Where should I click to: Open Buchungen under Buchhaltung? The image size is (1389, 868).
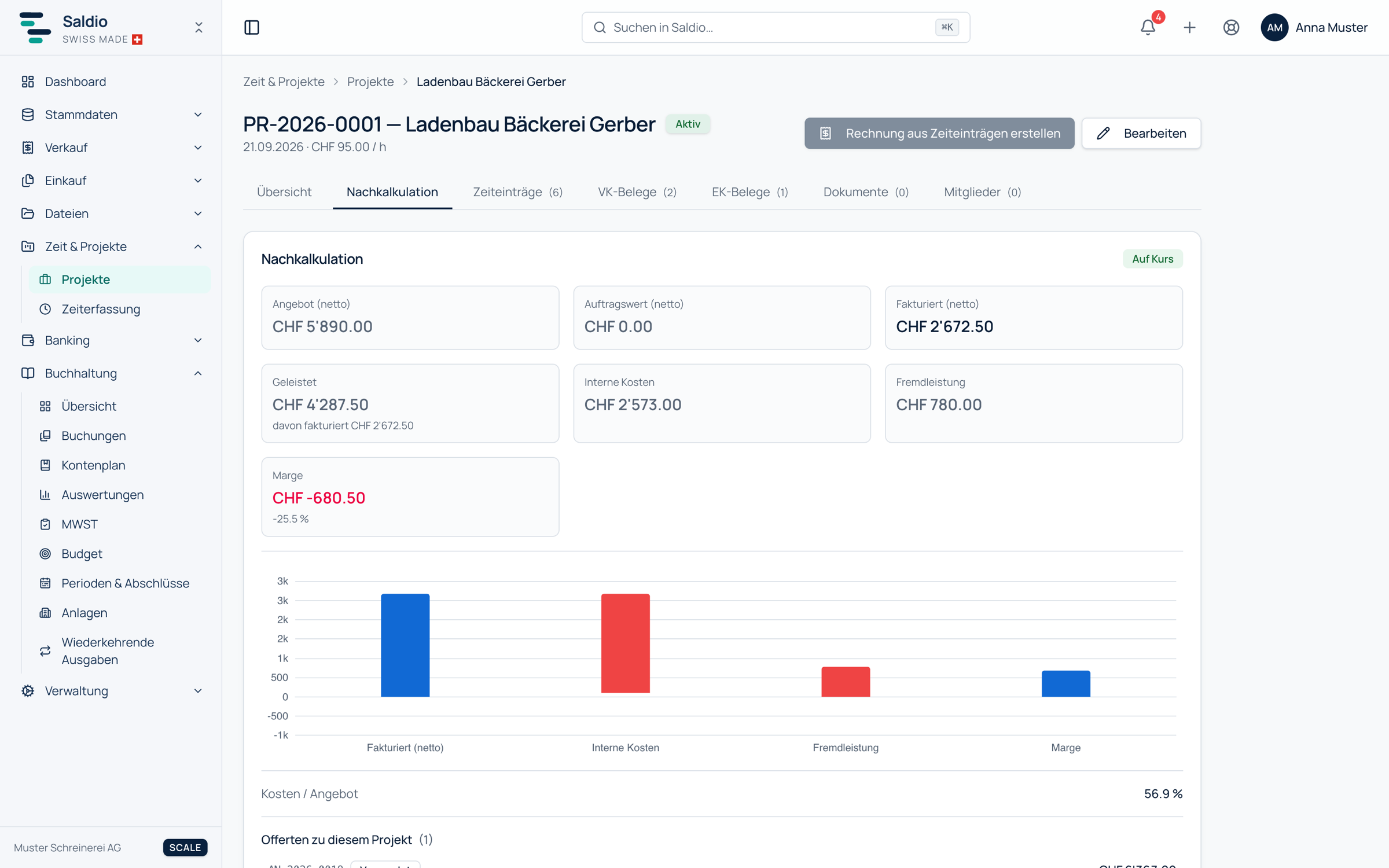[x=119, y=436]
